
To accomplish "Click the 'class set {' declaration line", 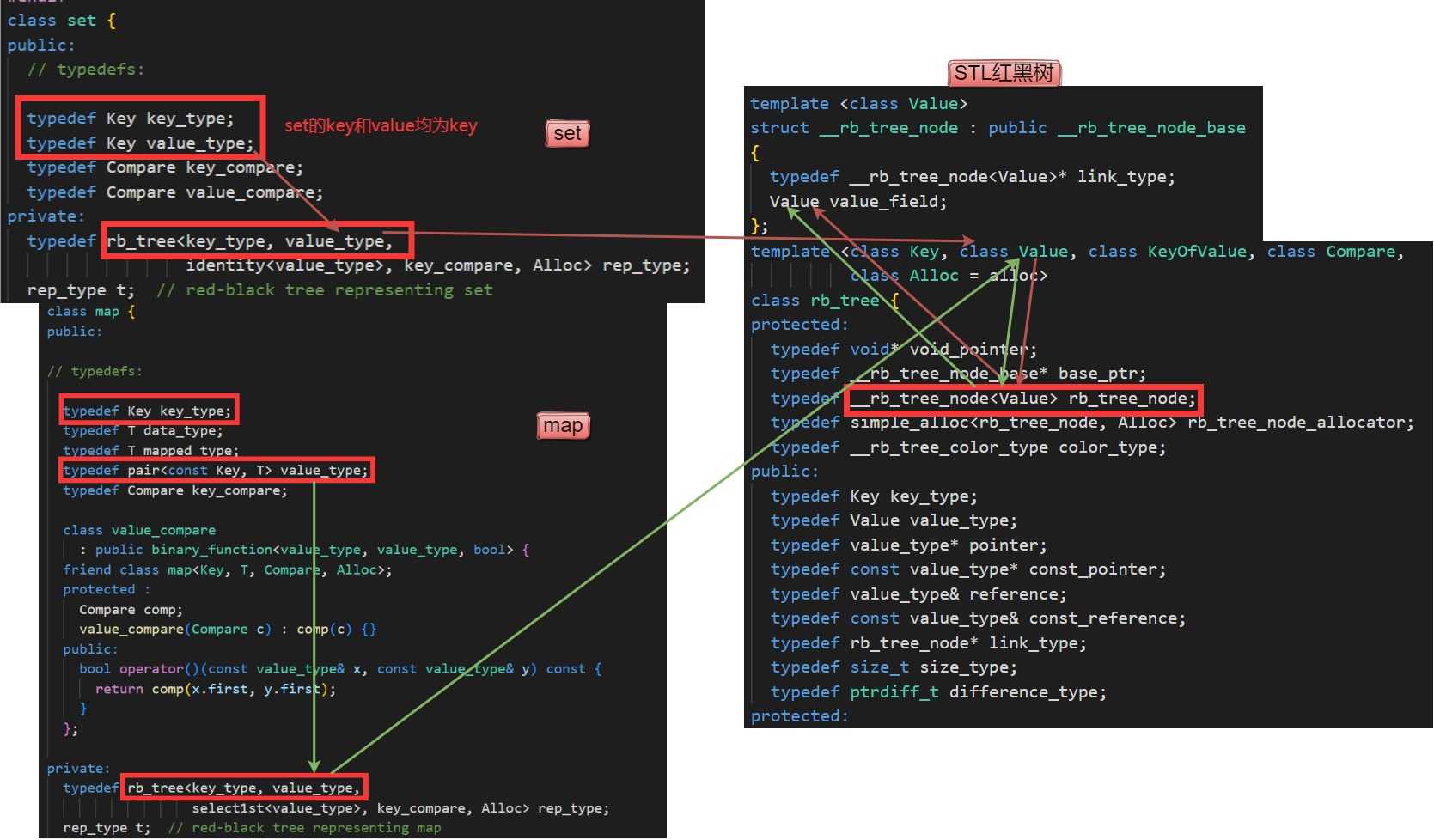I will 61,21.
